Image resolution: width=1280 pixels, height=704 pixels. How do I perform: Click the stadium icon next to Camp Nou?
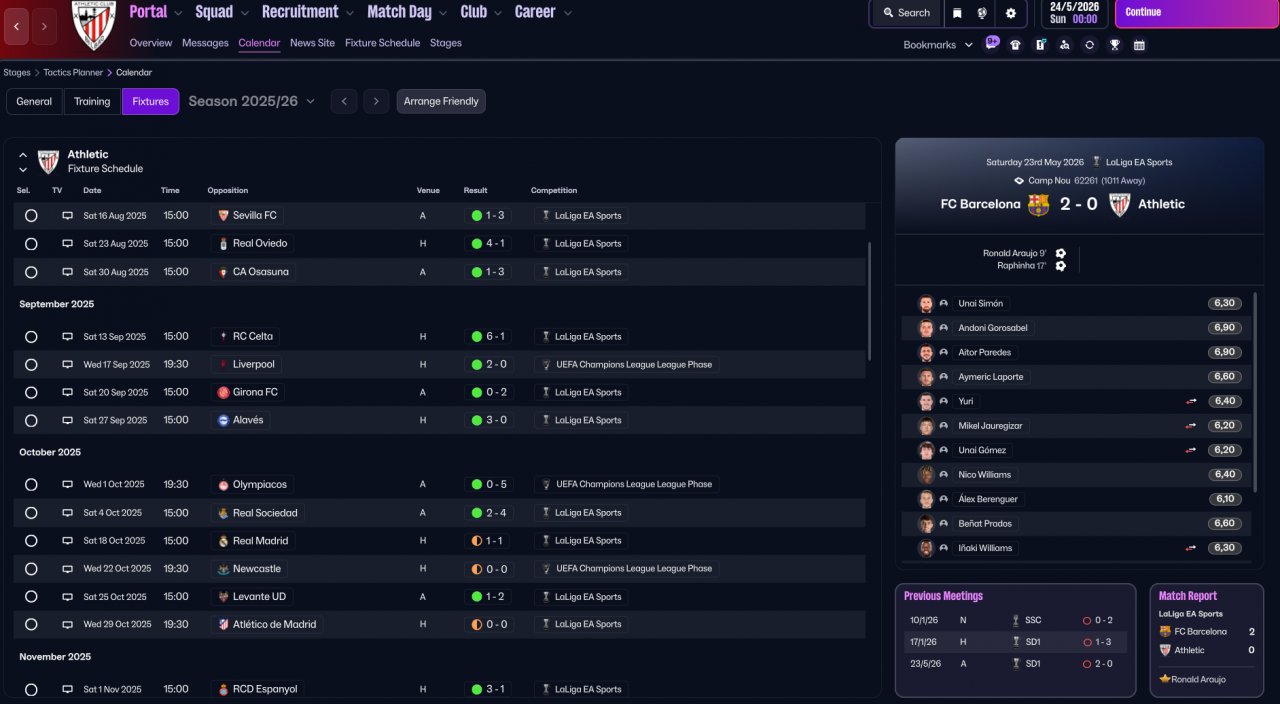pos(1019,181)
